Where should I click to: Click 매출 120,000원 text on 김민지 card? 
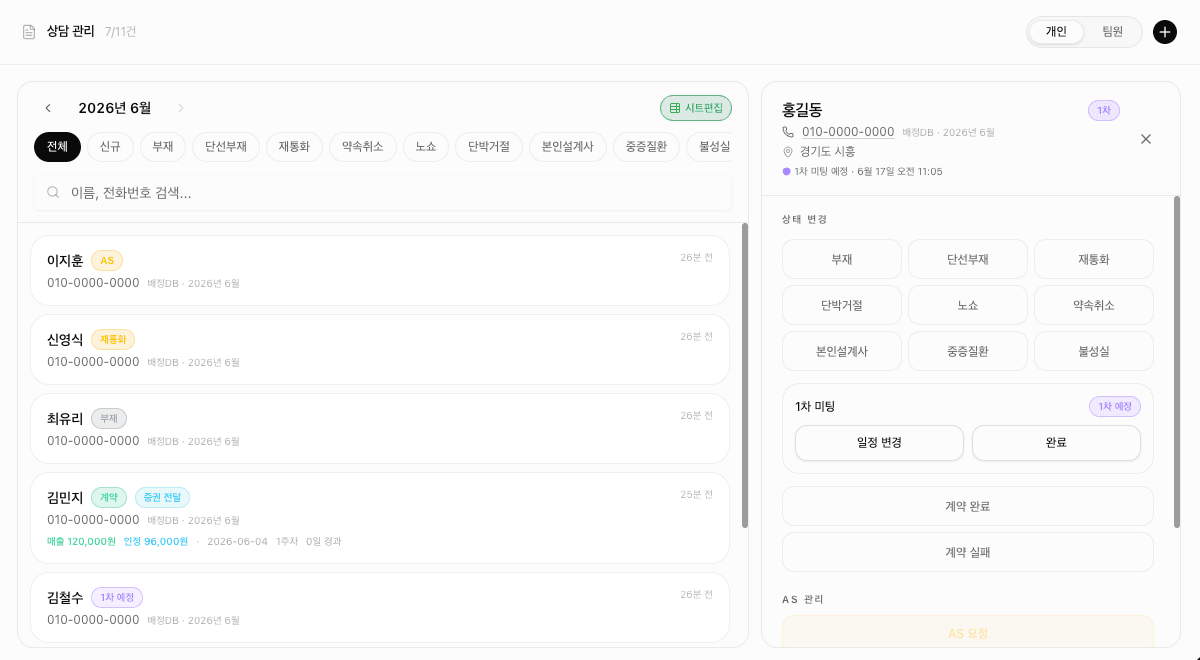click(82, 541)
